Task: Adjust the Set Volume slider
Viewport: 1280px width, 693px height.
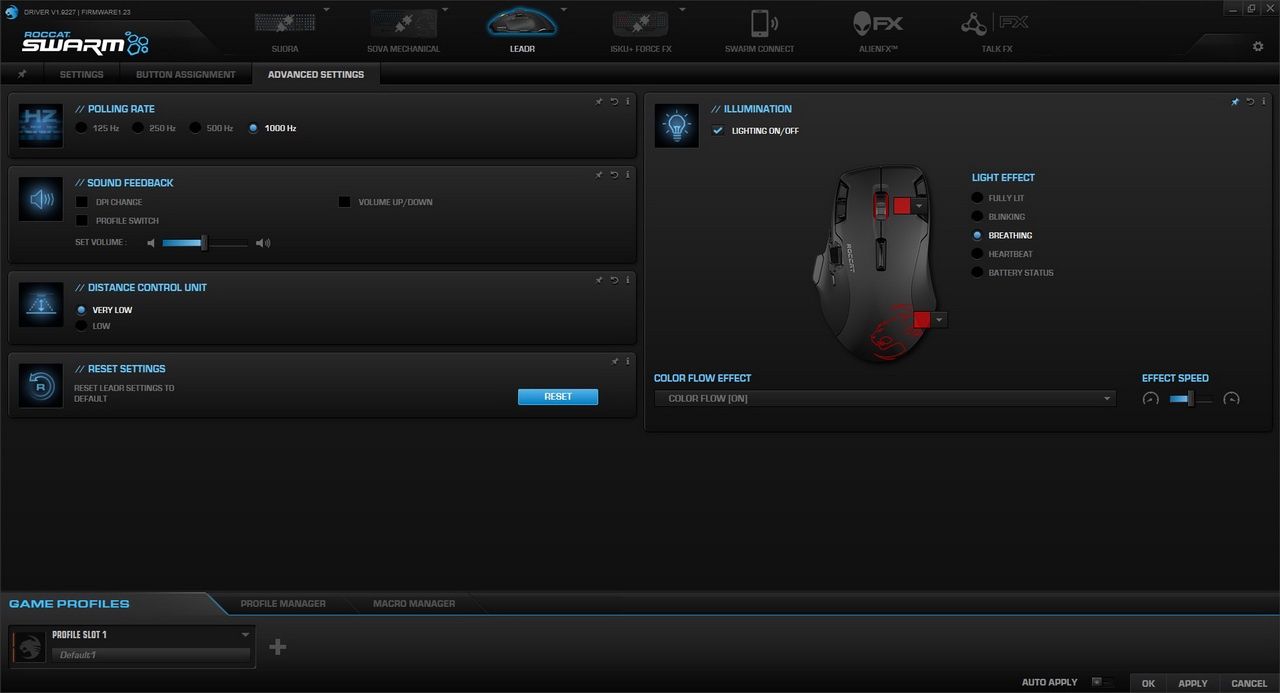Action: click(x=205, y=243)
